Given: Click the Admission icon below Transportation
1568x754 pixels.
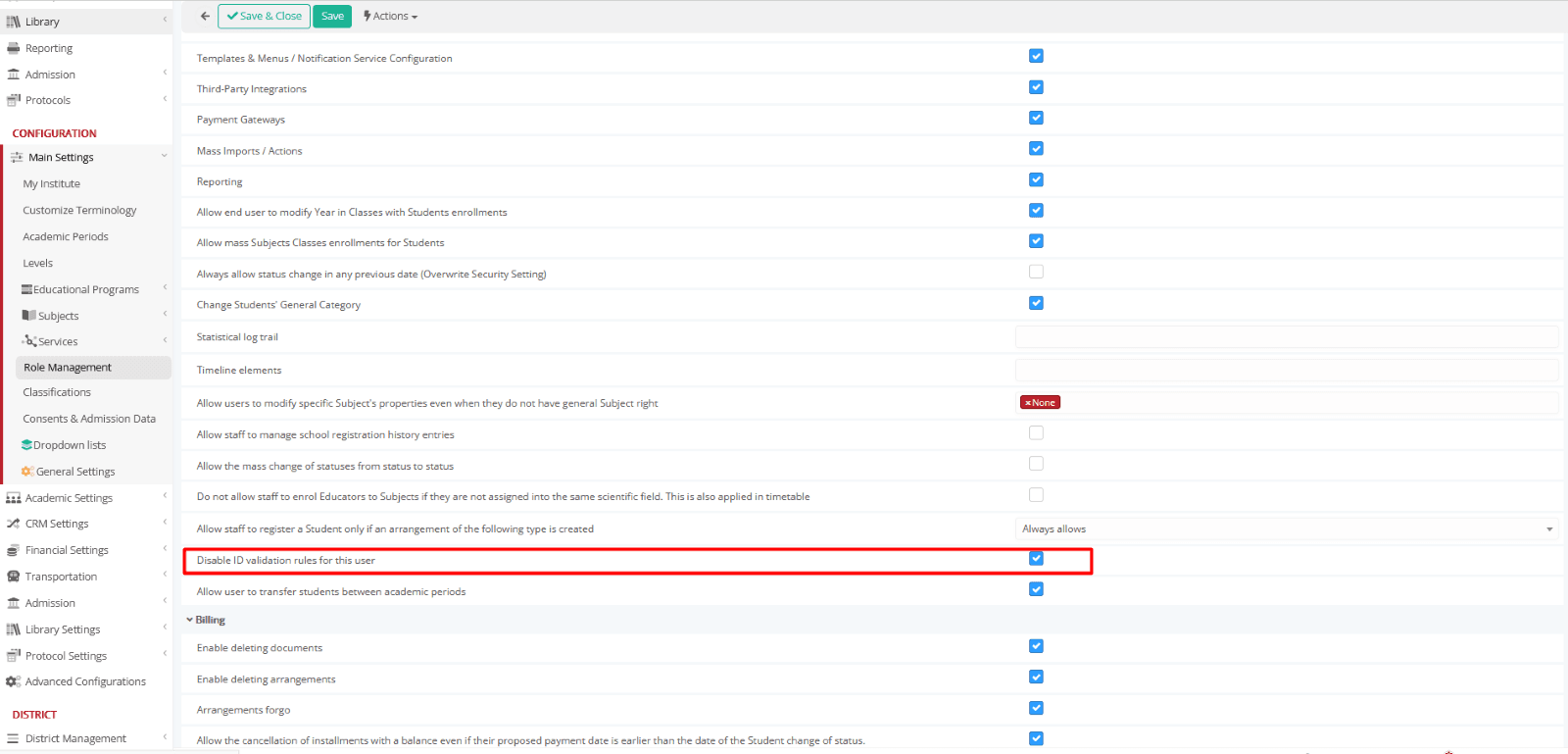Looking at the screenshot, I should pyautogui.click(x=13, y=603).
